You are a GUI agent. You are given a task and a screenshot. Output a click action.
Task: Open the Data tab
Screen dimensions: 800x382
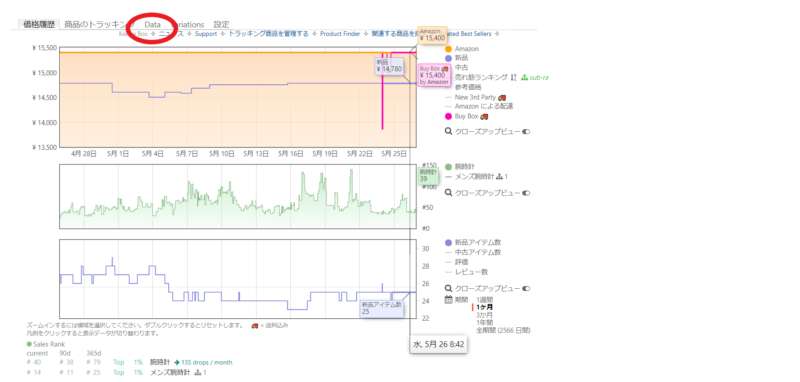[152, 24]
